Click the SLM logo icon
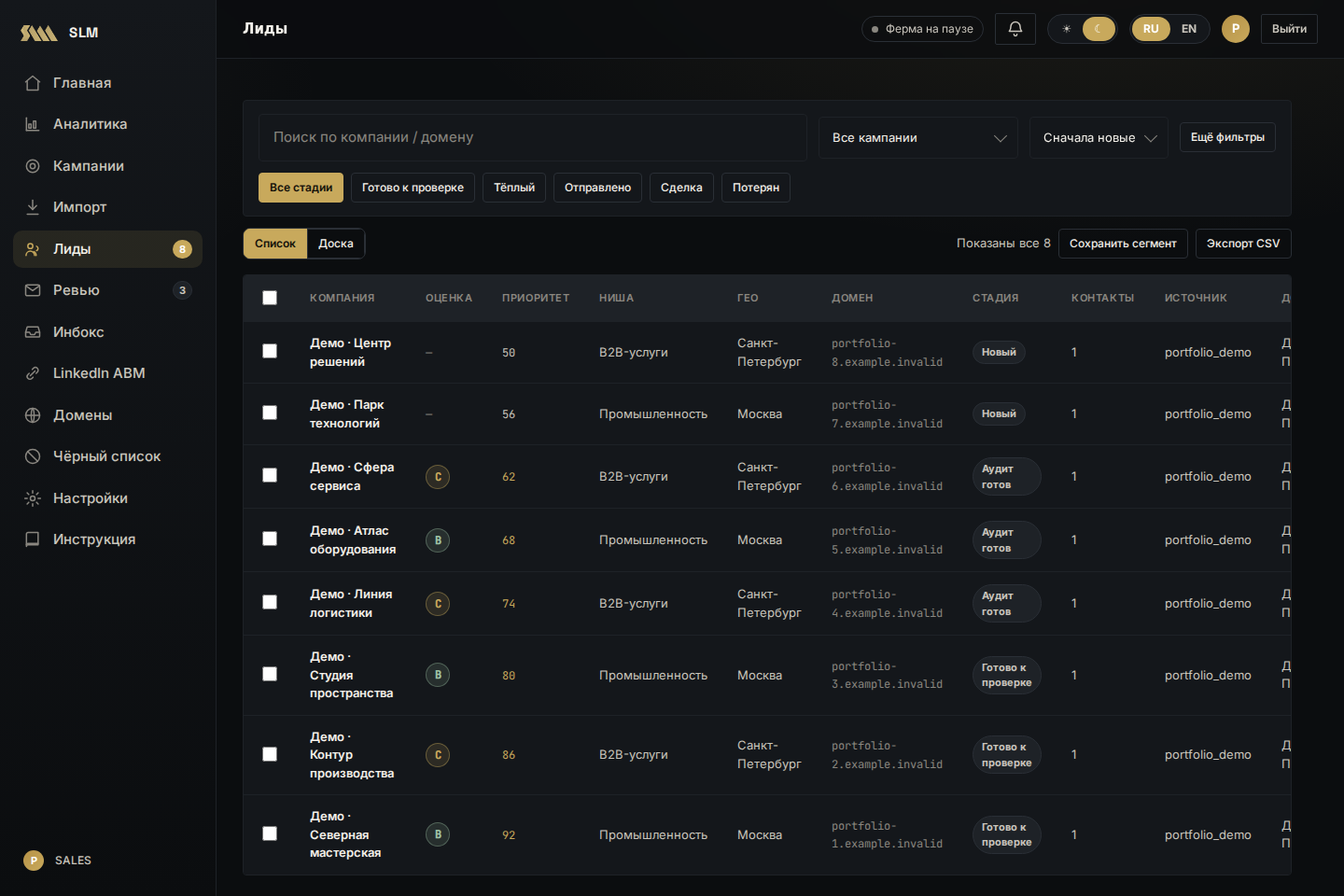The height and width of the screenshot is (896, 1344). [39, 33]
